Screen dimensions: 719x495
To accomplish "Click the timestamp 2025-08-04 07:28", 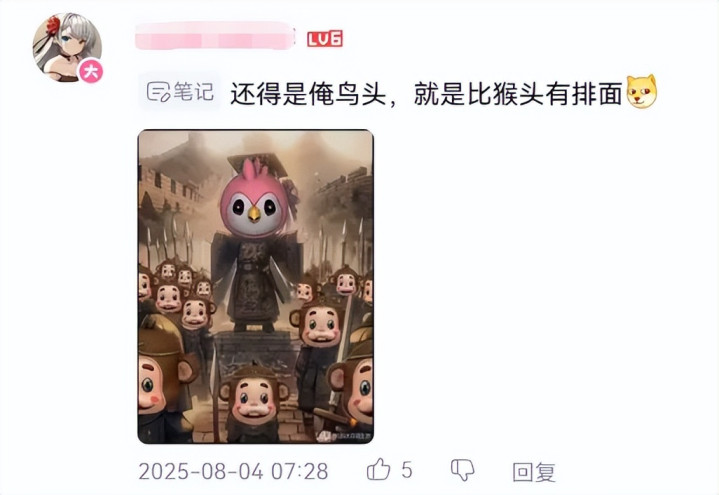I will pyautogui.click(x=233, y=471).
